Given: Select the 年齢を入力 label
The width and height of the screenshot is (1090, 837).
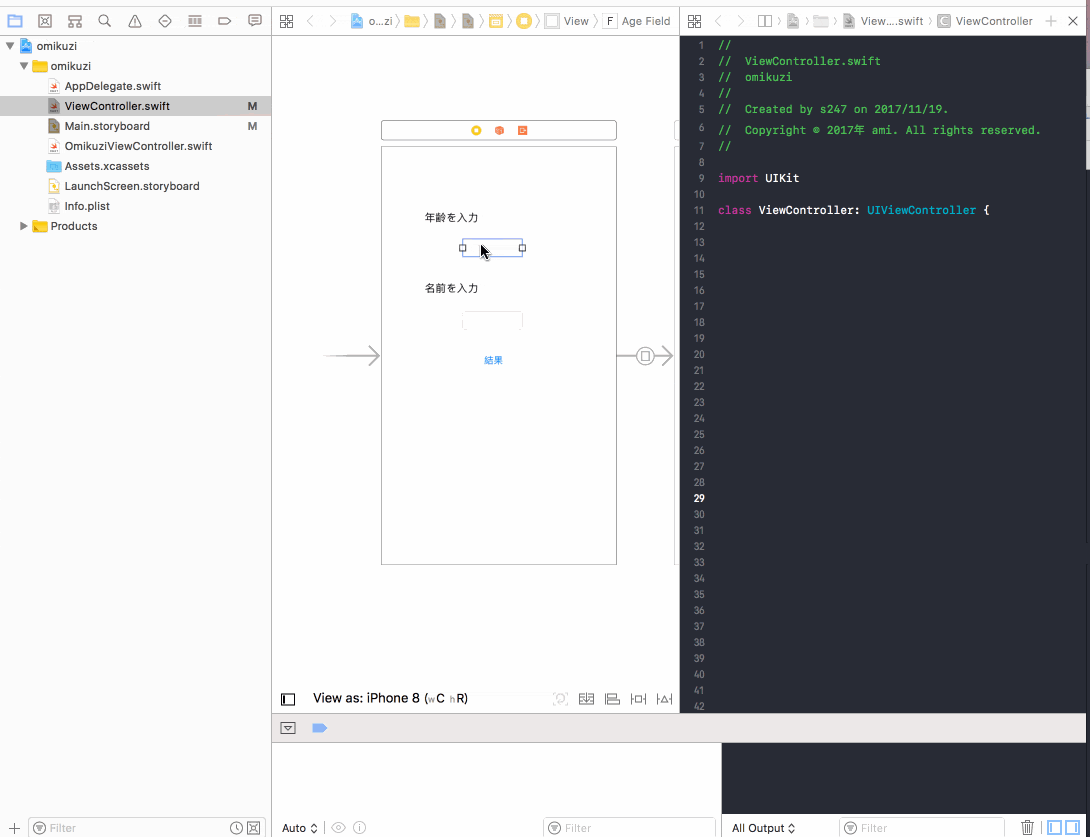Looking at the screenshot, I should tap(451, 218).
